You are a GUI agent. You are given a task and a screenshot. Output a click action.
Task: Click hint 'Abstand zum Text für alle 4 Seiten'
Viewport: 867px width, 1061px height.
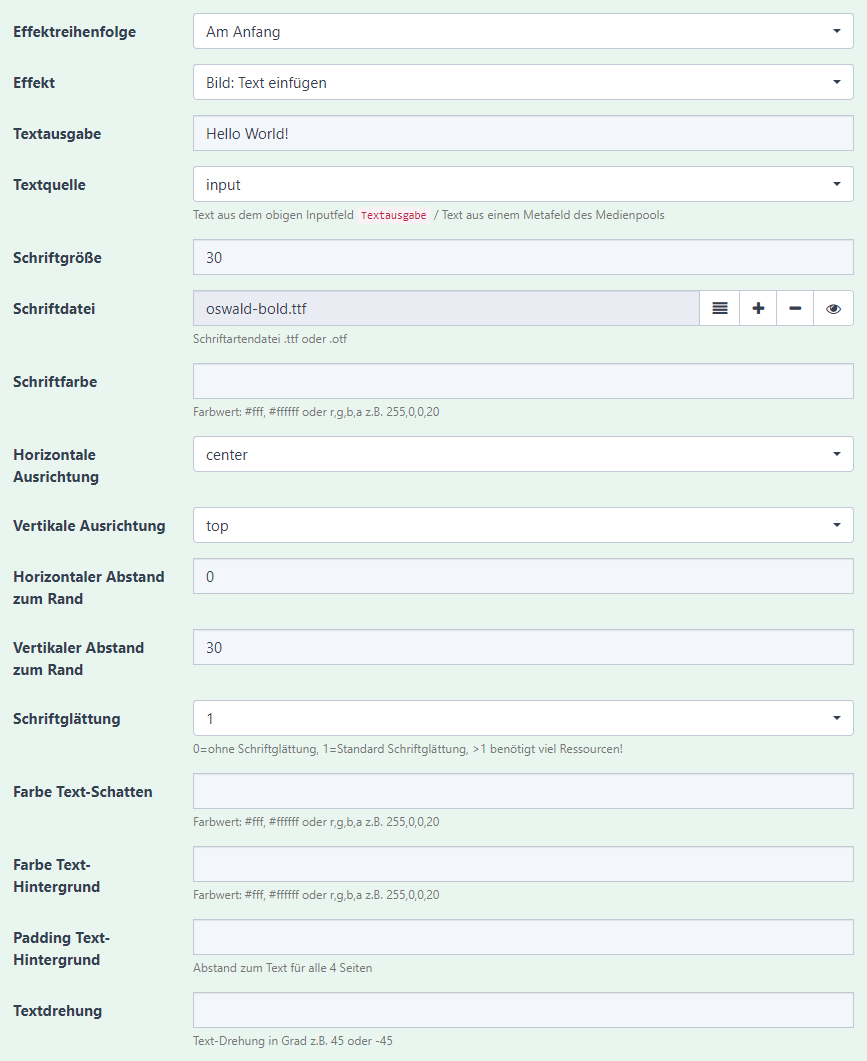click(x=282, y=968)
